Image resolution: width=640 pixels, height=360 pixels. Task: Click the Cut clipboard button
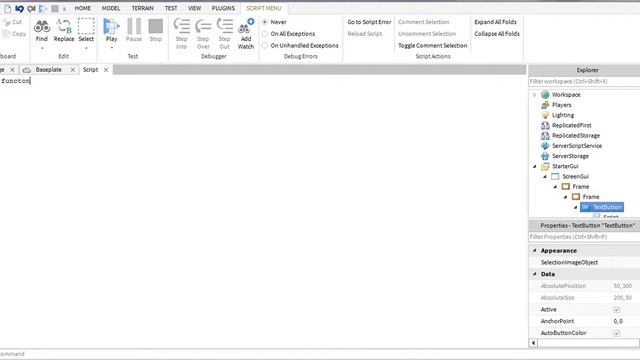[13, 22]
